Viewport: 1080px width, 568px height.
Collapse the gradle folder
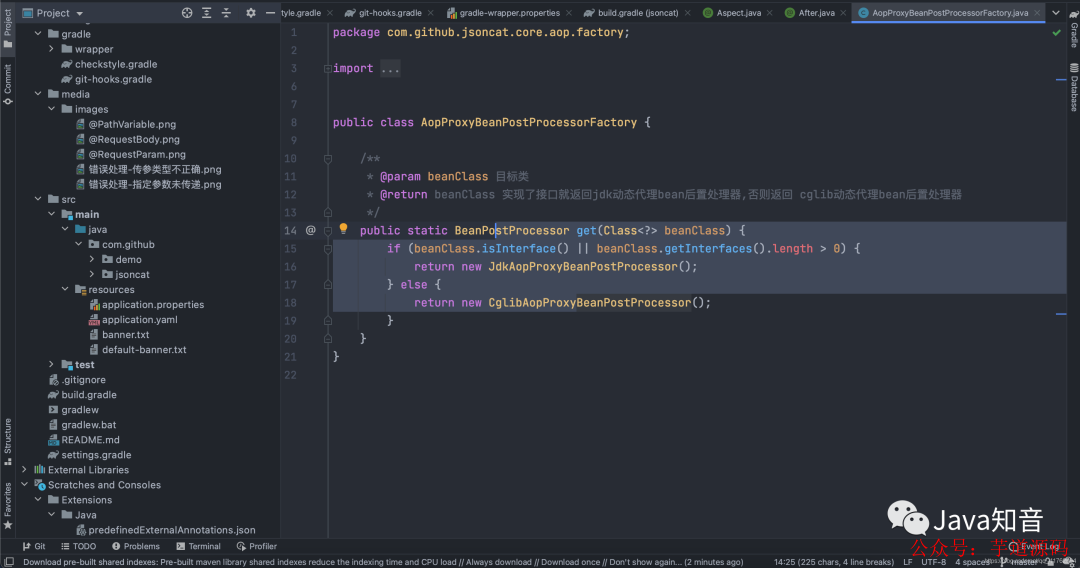(x=38, y=34)
